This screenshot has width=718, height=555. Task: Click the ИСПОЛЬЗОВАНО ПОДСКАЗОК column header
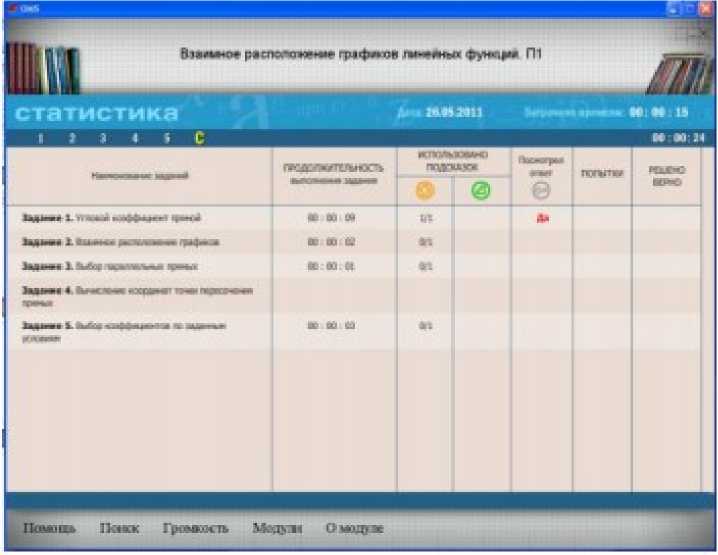[452, 161]
